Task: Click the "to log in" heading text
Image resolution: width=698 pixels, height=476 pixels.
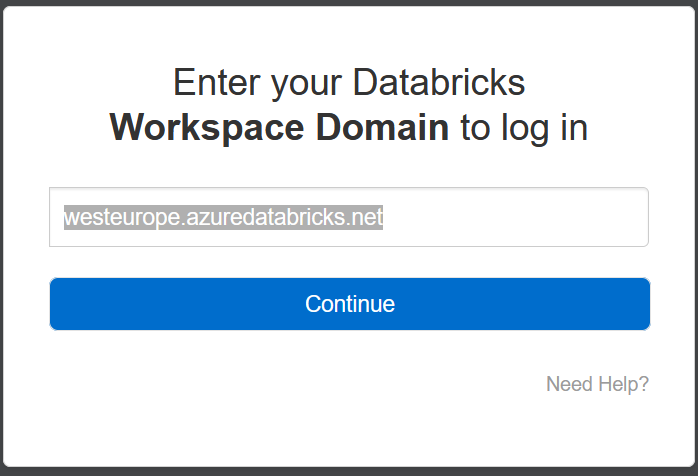Action: click(524, 128)
